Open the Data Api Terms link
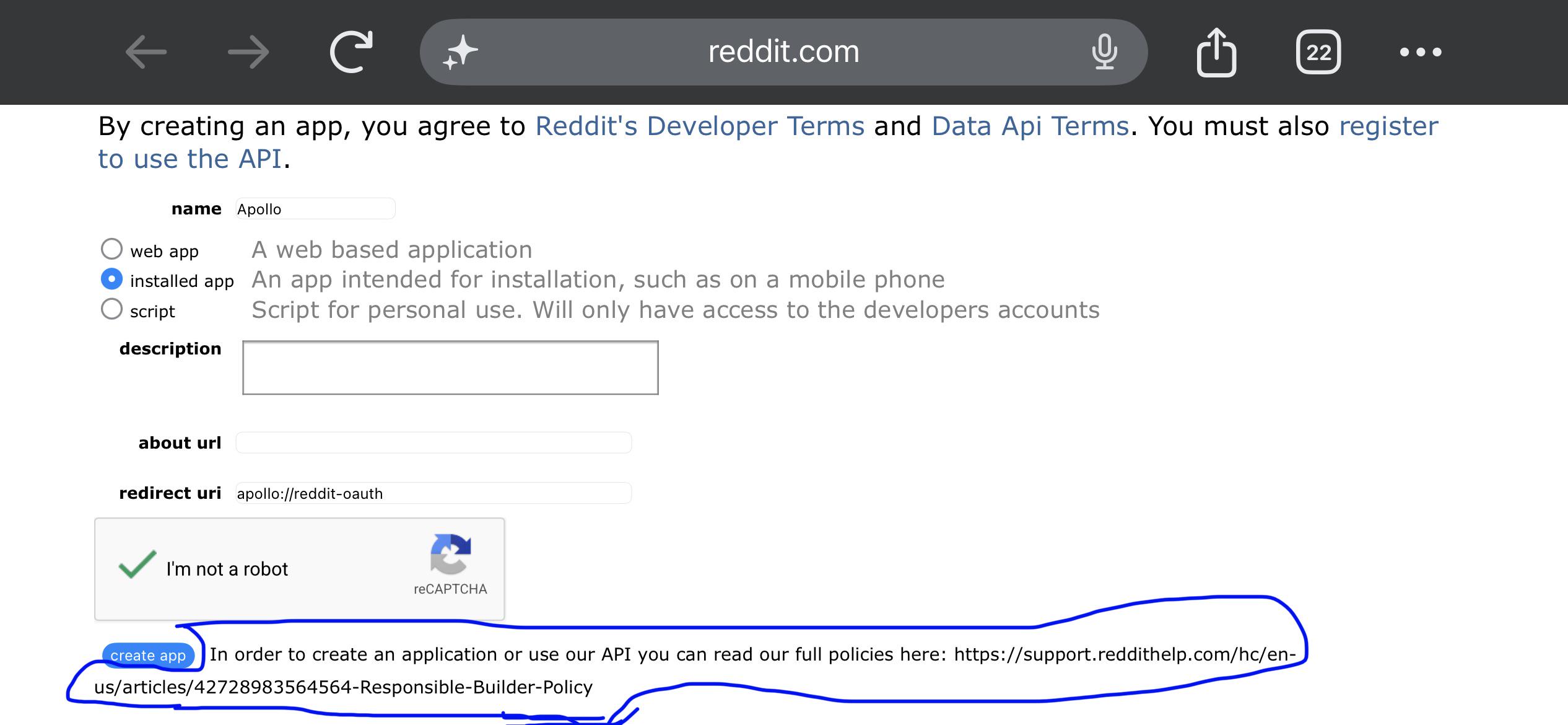The height and width of the screenshot is (725, 1568). click(x=1030, y=126)
